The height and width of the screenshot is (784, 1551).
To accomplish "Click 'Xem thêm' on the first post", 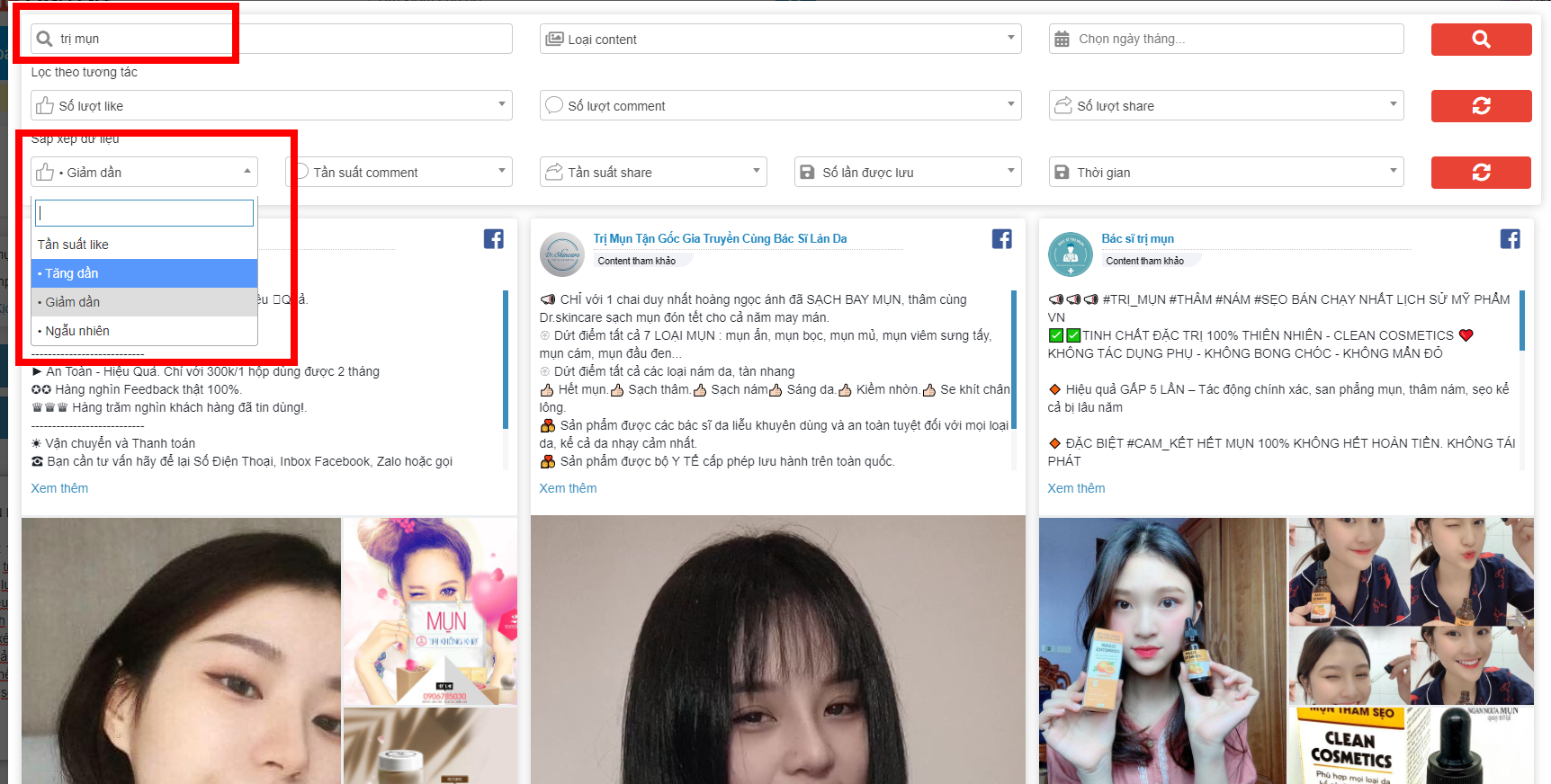I will (x=59, y=488).
